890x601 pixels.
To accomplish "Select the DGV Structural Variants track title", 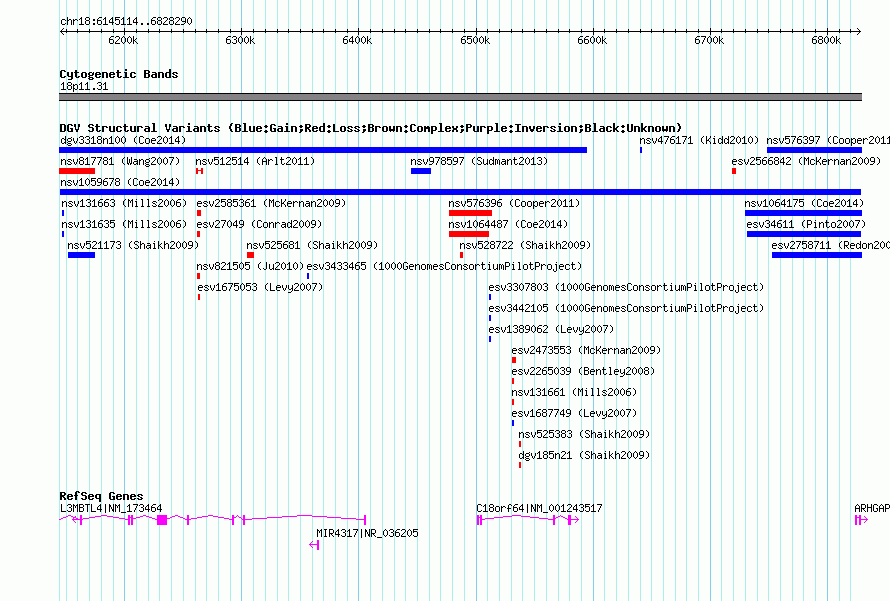I will point(370,128).
